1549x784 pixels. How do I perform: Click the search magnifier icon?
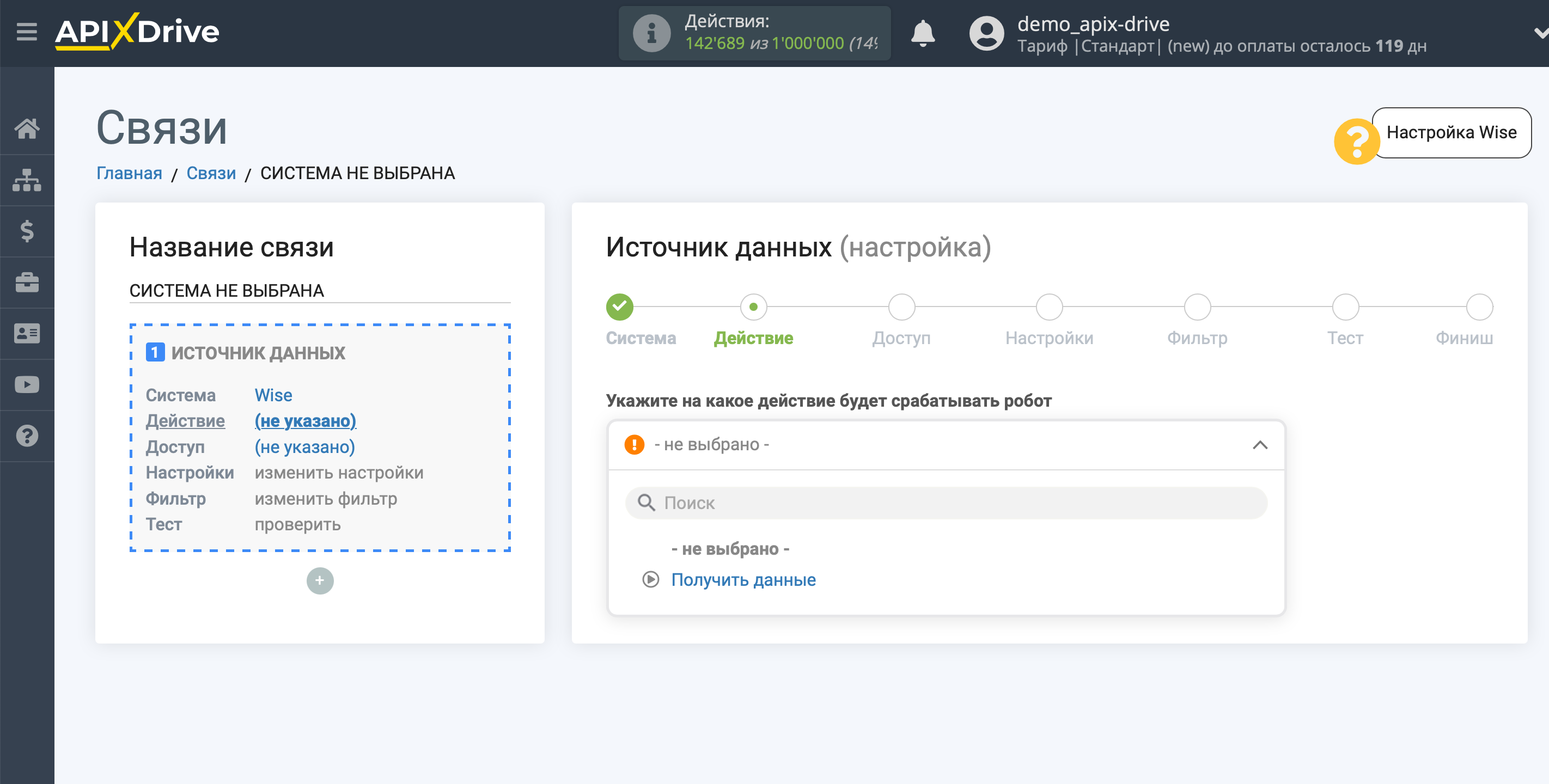(x=647, y=503)
